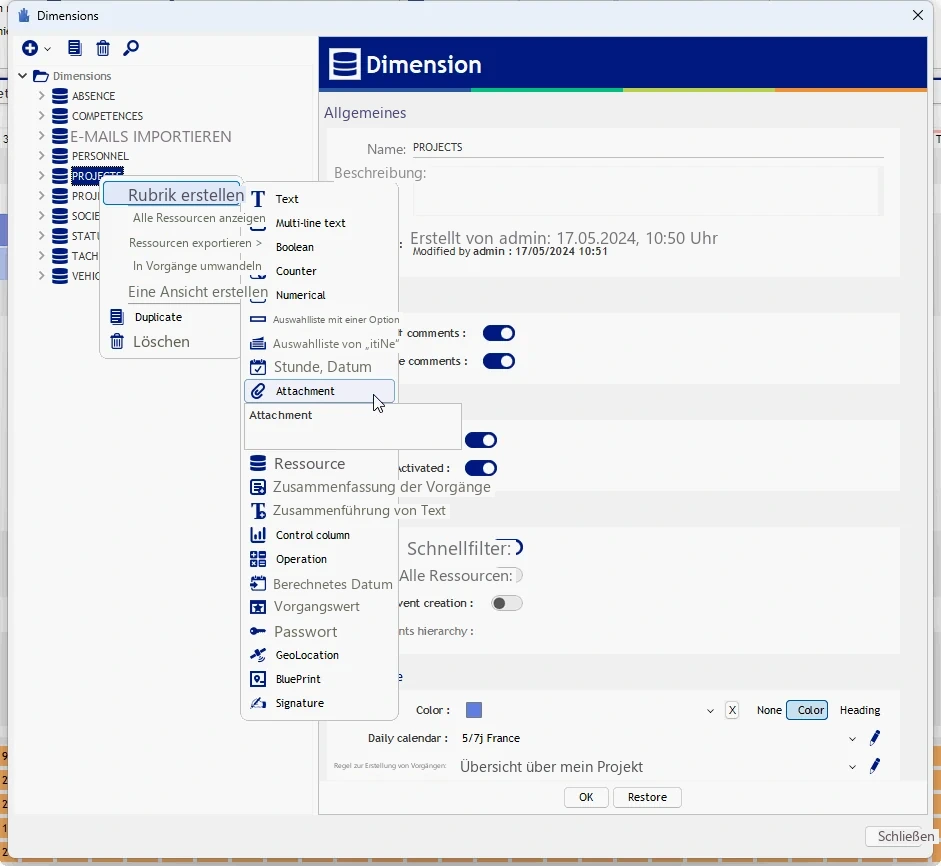
Task: Collapse the Dimensions root folder
Action: [x=23, y=76]
